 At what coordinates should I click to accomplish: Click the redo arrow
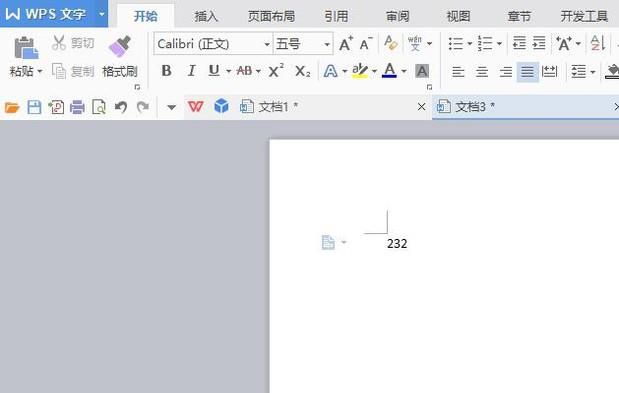[143, 107]
